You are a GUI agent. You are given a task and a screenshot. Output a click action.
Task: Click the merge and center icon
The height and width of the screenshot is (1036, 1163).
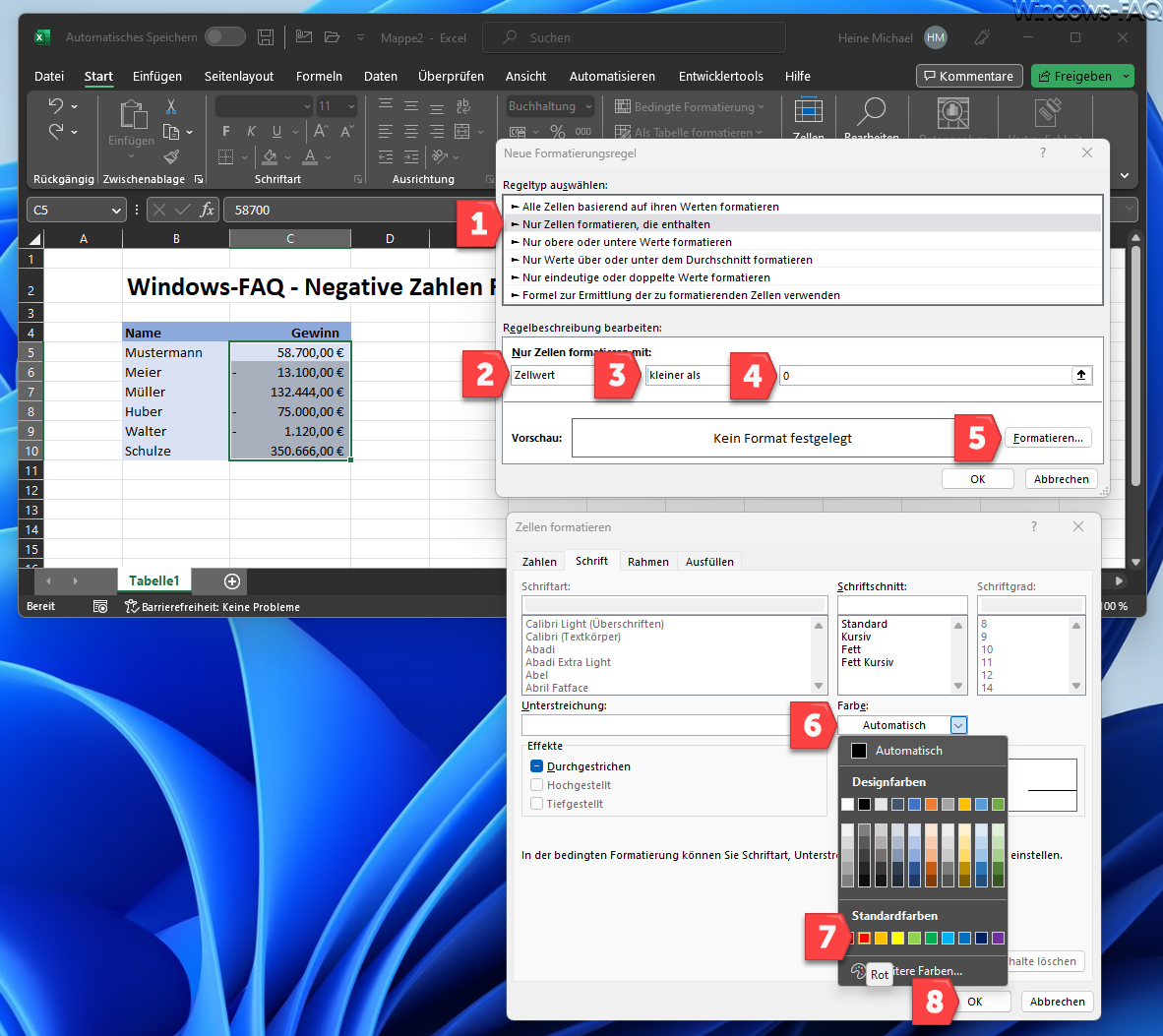click(x=462, y=131)
